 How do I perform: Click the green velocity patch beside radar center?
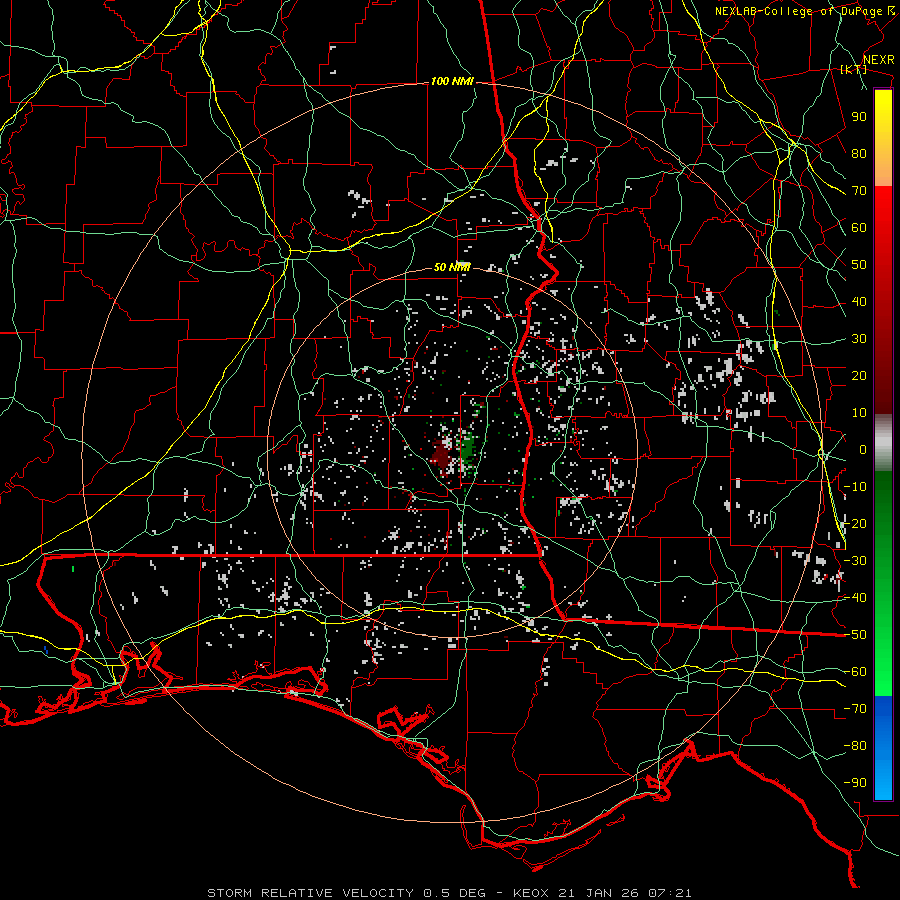(x=468, y=448)
